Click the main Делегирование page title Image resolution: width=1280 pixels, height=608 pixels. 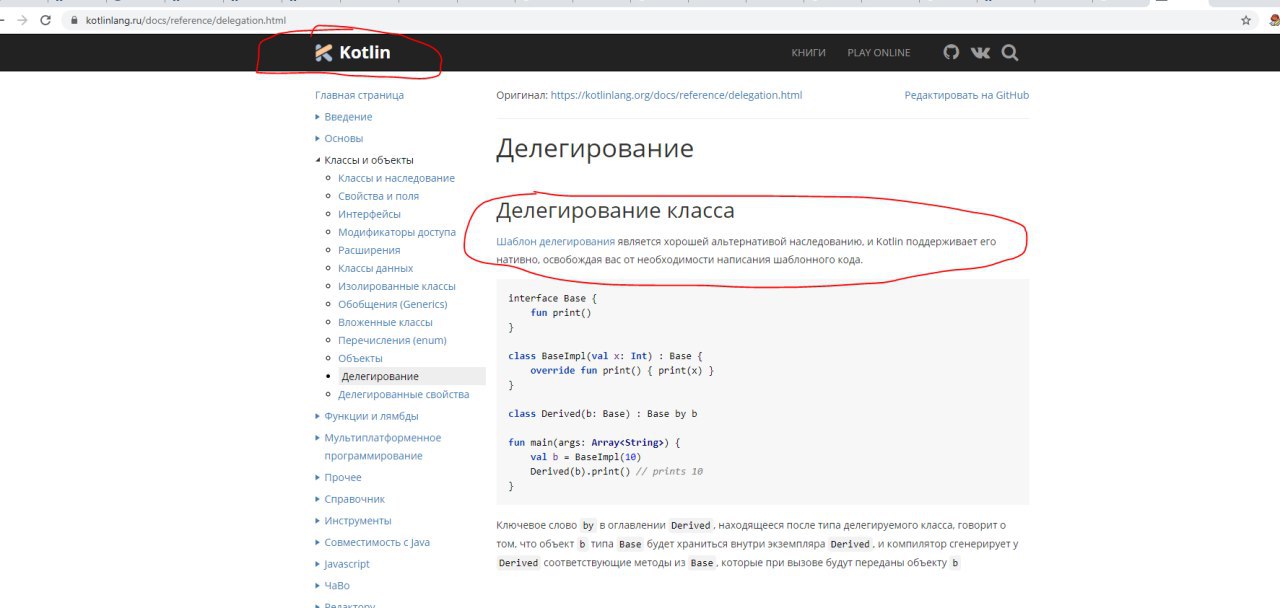click(595, 149)
